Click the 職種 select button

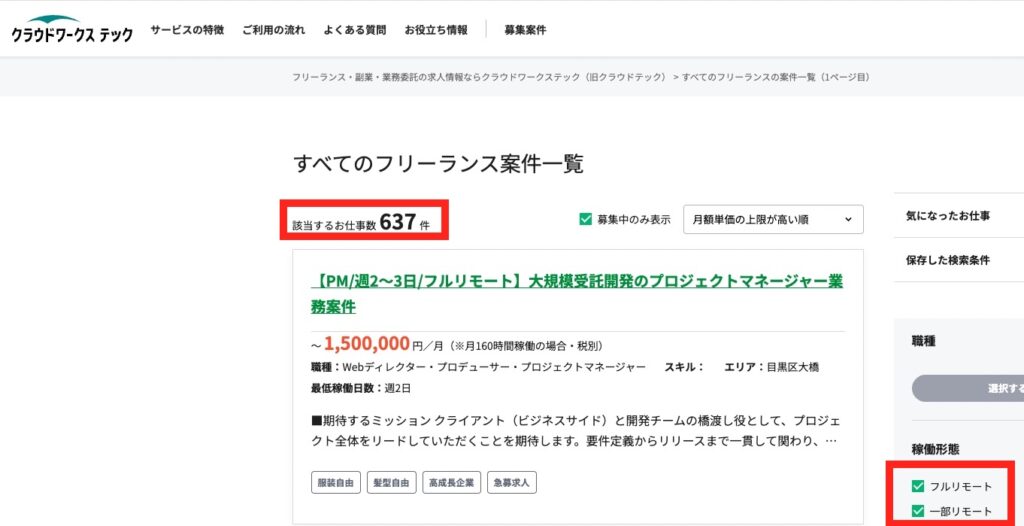click(968, 388)
